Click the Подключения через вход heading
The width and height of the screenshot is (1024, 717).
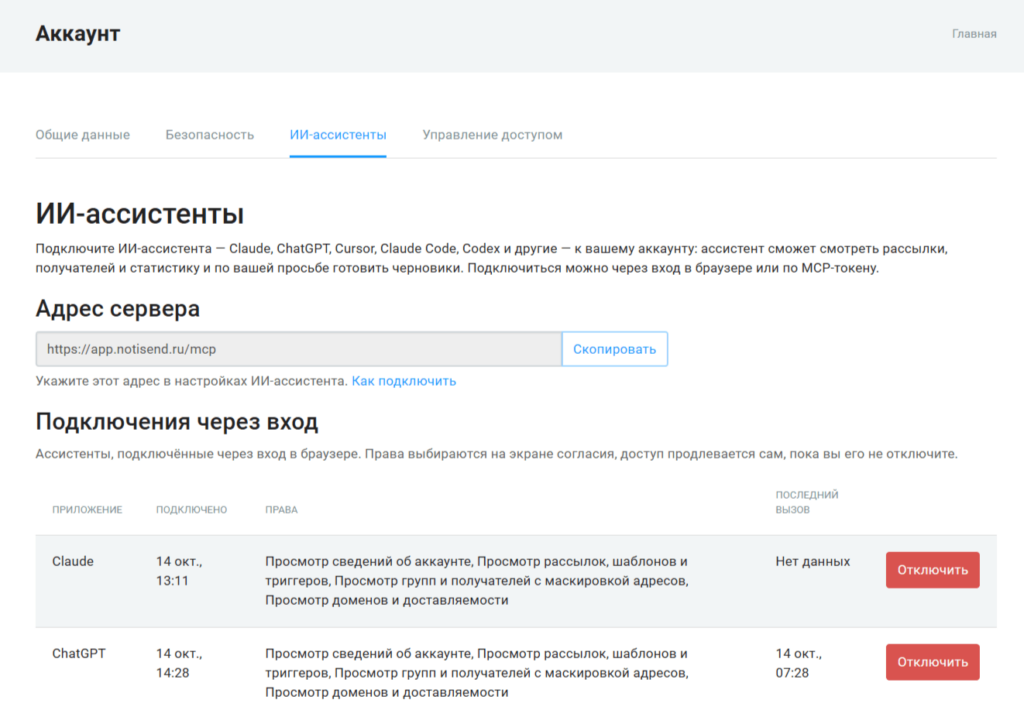pyautogui.click(x=176, y=422)
